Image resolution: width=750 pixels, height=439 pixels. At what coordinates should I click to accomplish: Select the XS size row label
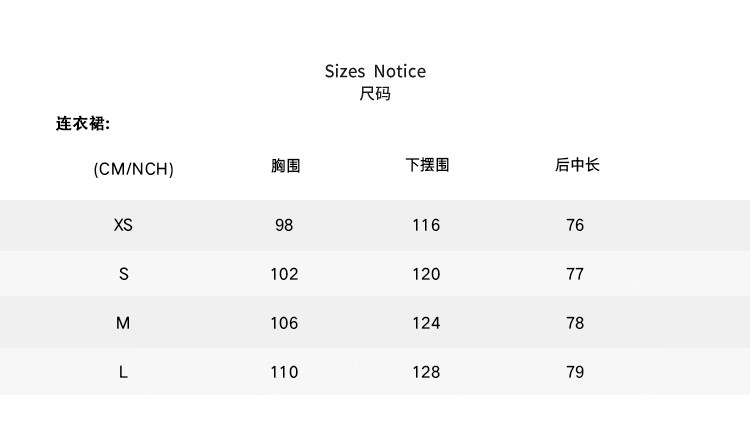[123, 225]
